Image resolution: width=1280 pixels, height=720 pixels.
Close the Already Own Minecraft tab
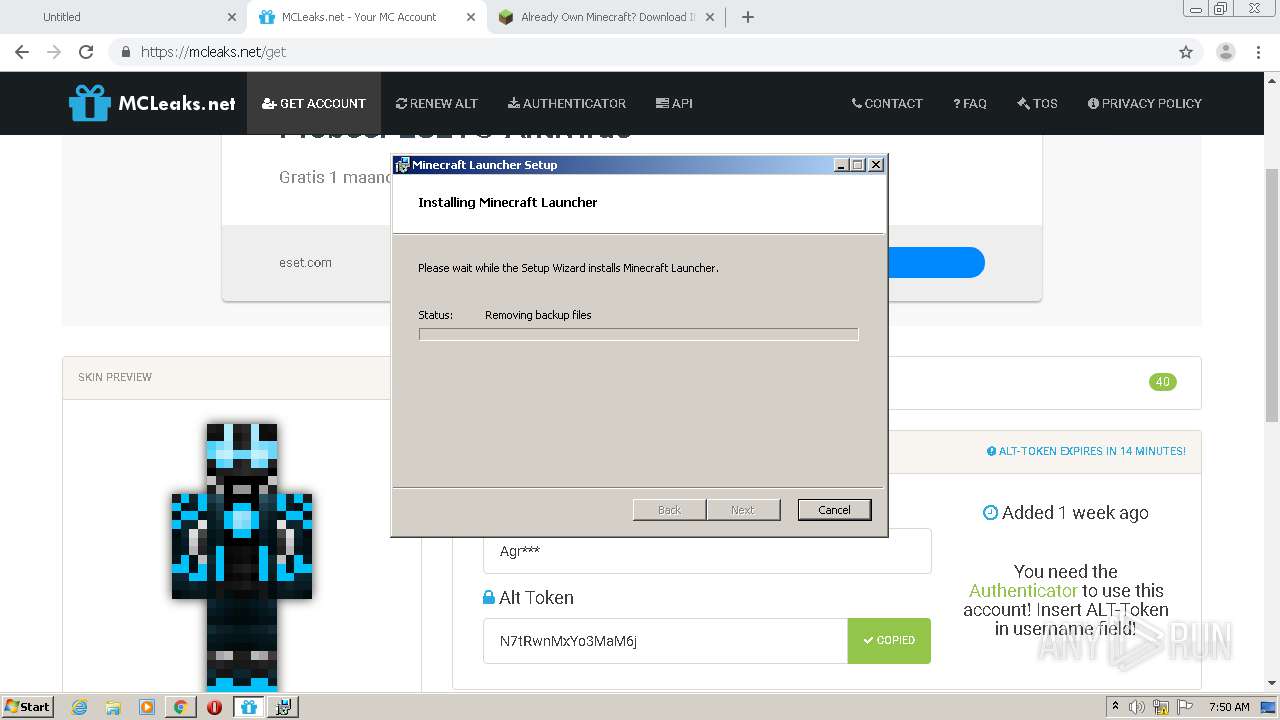tap(710, 17)
